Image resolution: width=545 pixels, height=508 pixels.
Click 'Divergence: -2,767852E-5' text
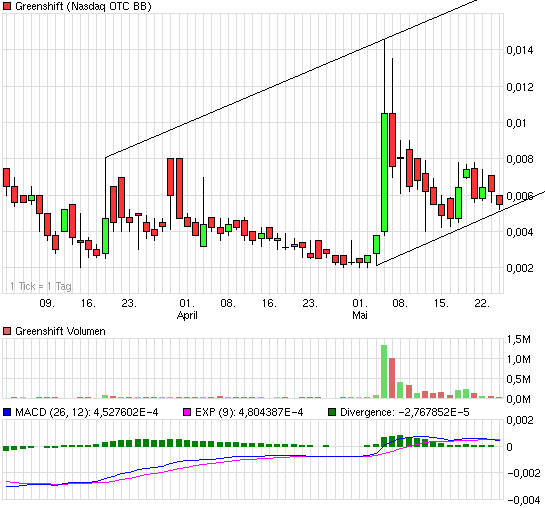405,412
